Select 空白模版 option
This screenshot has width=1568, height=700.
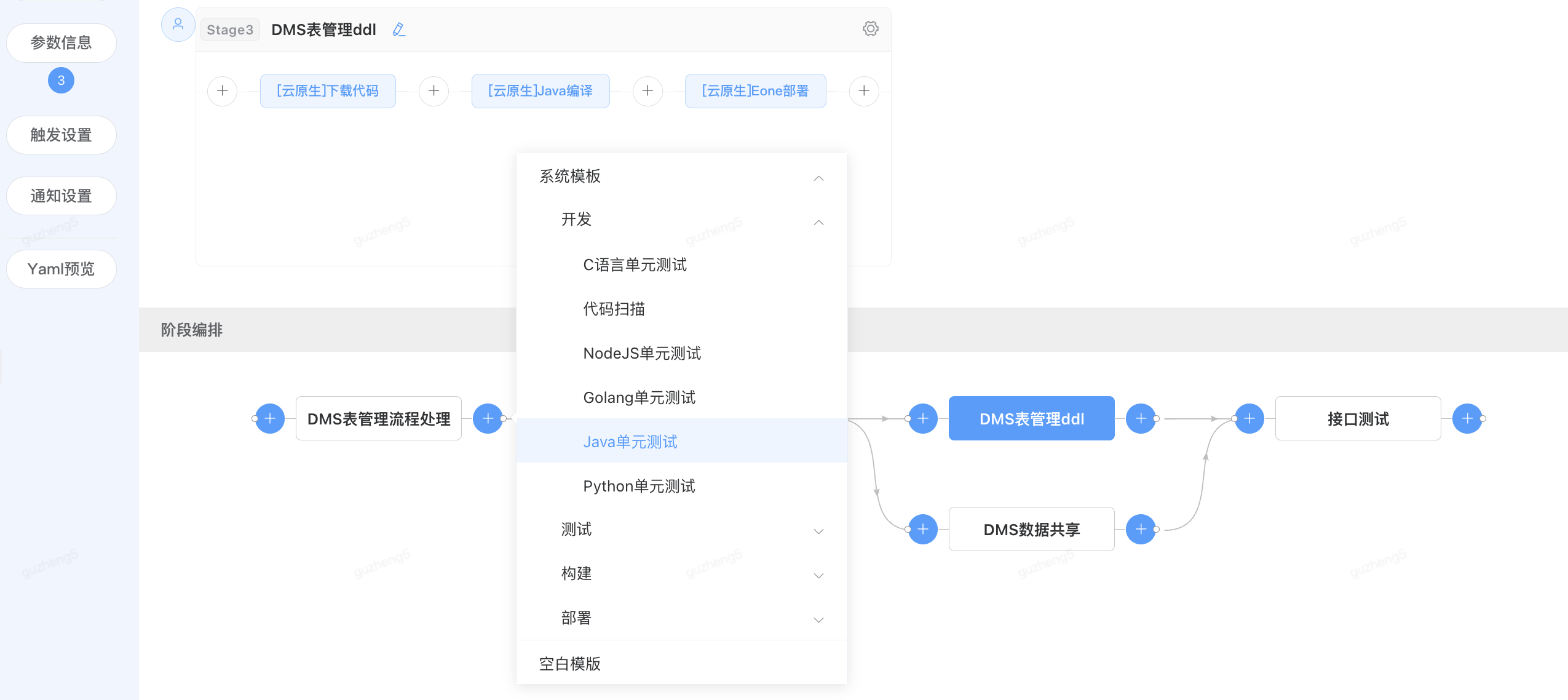[x=682, y=664]
